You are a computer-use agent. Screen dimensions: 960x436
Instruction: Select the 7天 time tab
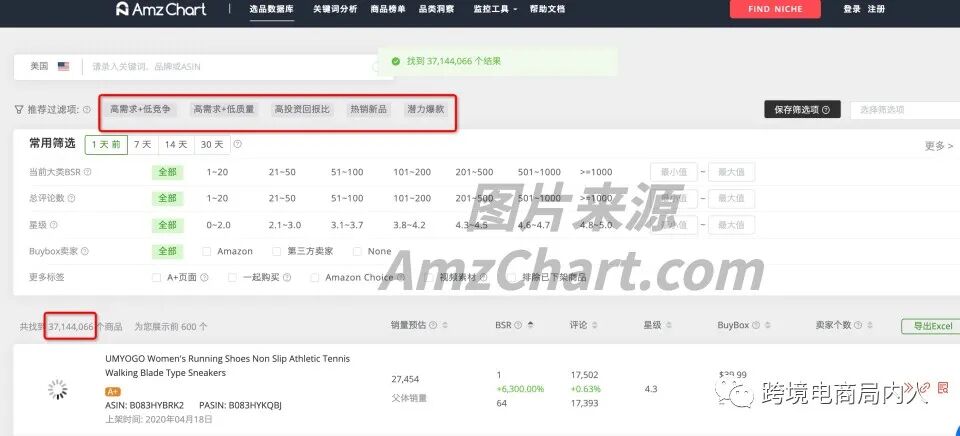(x=143, y=145)
